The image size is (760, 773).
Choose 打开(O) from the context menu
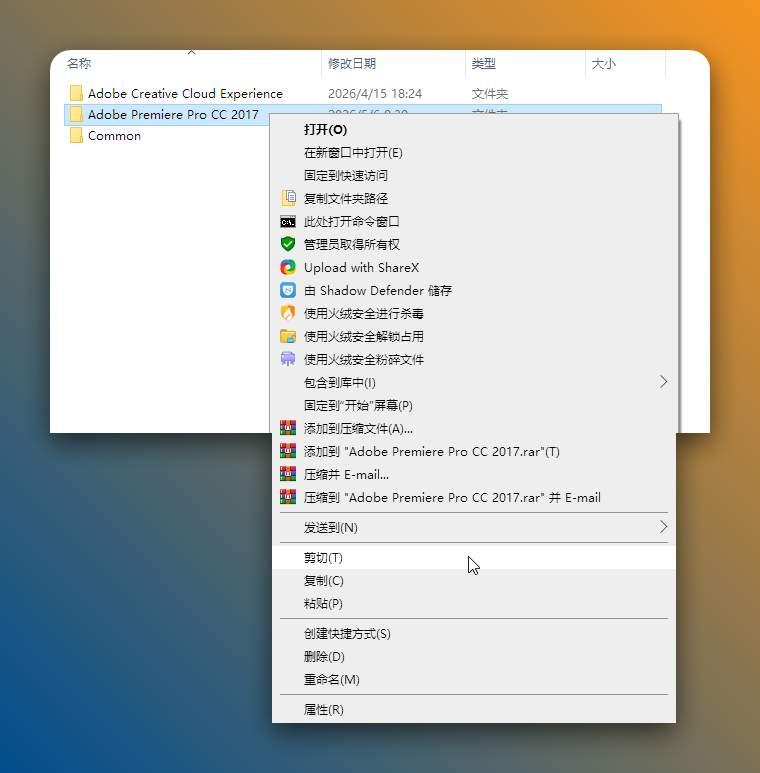[x=474, y=130]
